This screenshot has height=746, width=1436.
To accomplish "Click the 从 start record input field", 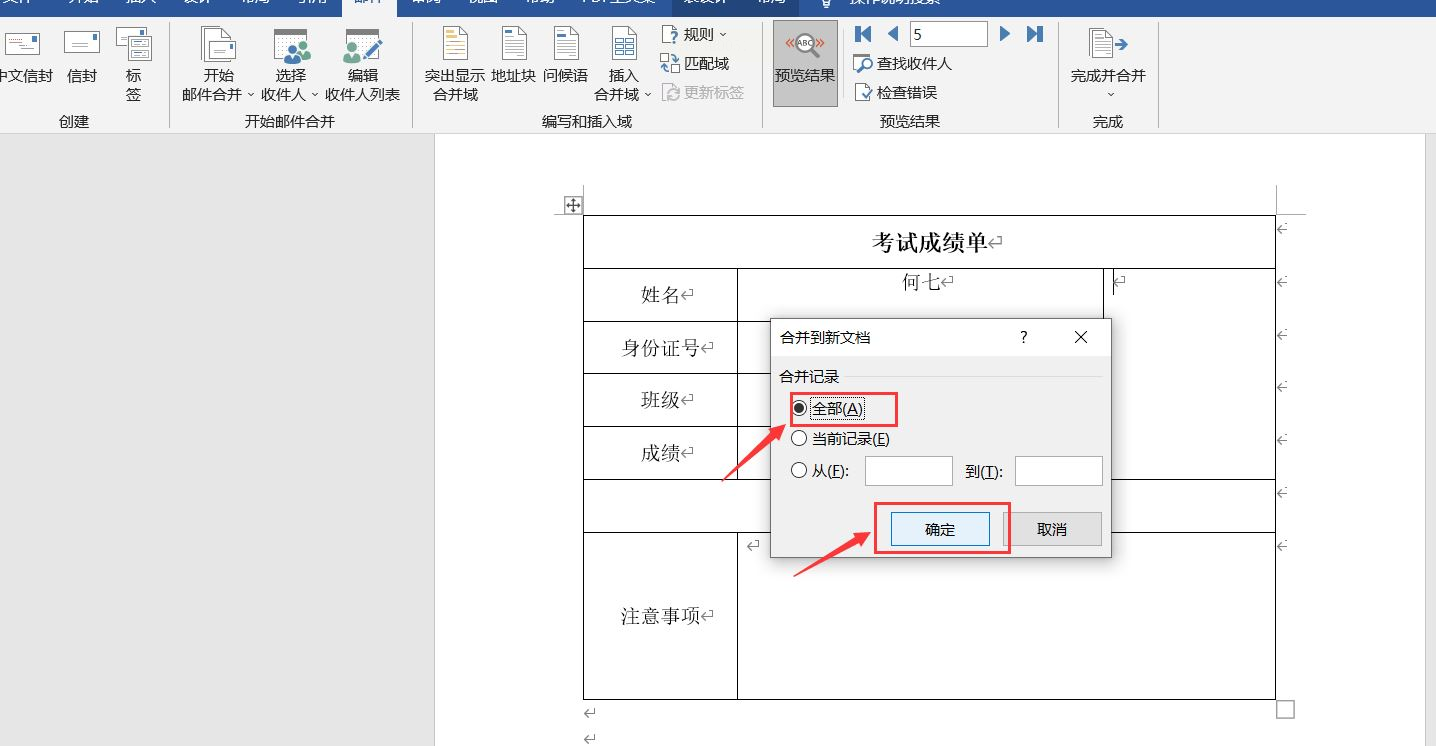I will [x=909, y=471].
